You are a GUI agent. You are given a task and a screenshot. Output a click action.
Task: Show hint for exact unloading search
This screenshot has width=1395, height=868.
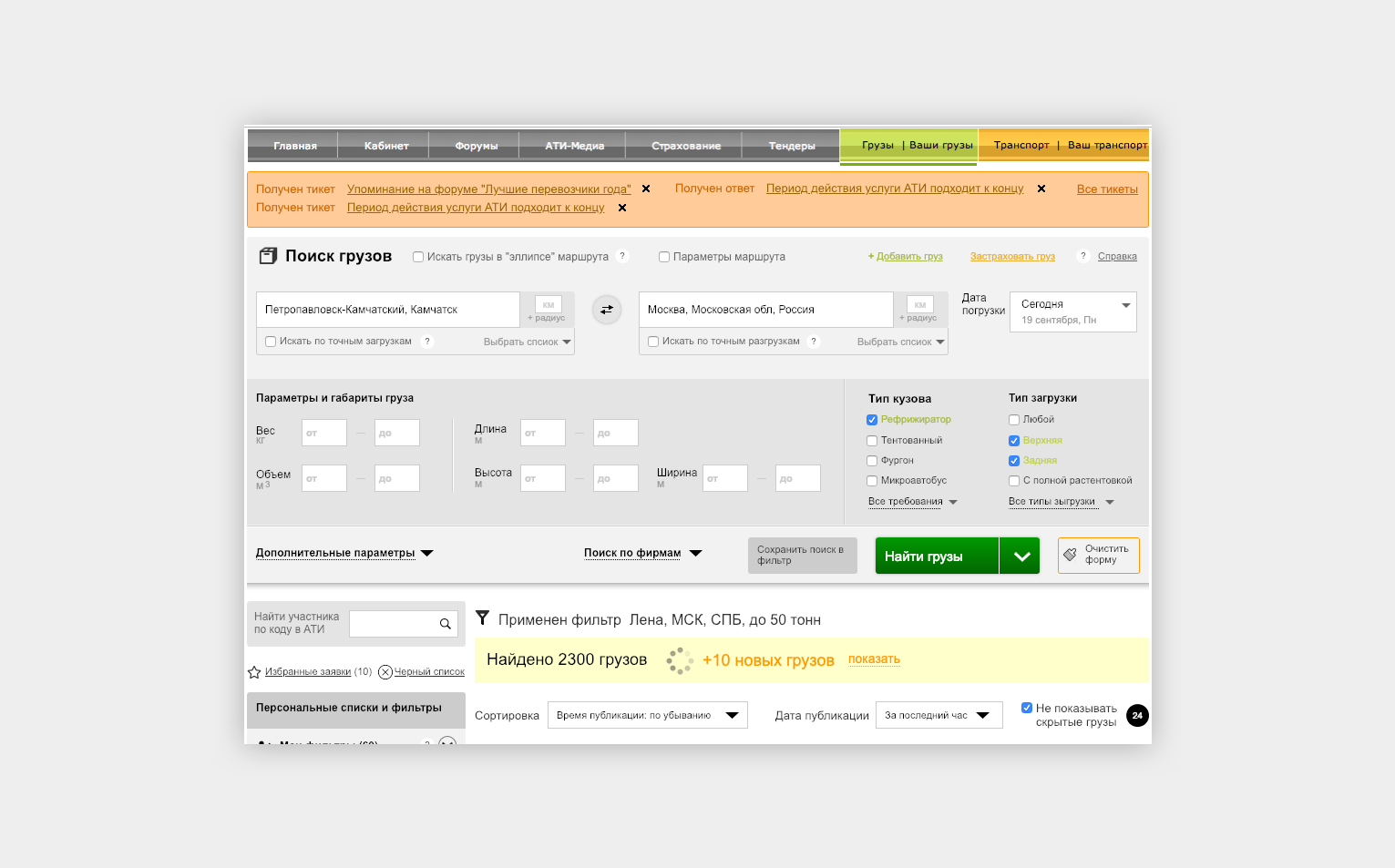pyautogui.click(x=814, y=342)
